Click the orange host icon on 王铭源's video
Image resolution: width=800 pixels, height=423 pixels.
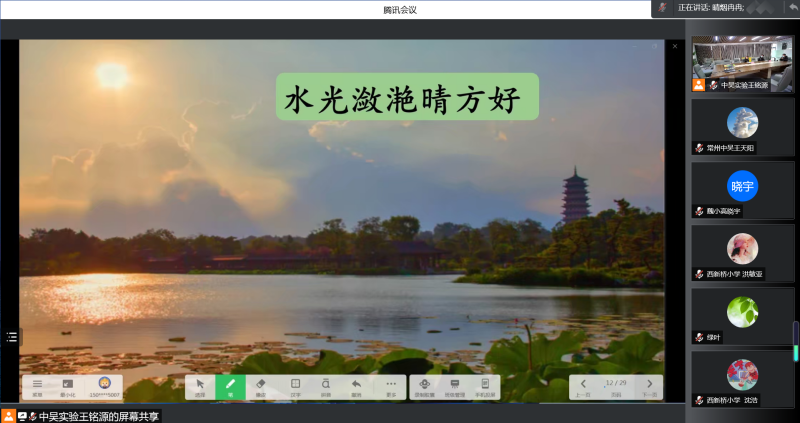click(698, 85)
